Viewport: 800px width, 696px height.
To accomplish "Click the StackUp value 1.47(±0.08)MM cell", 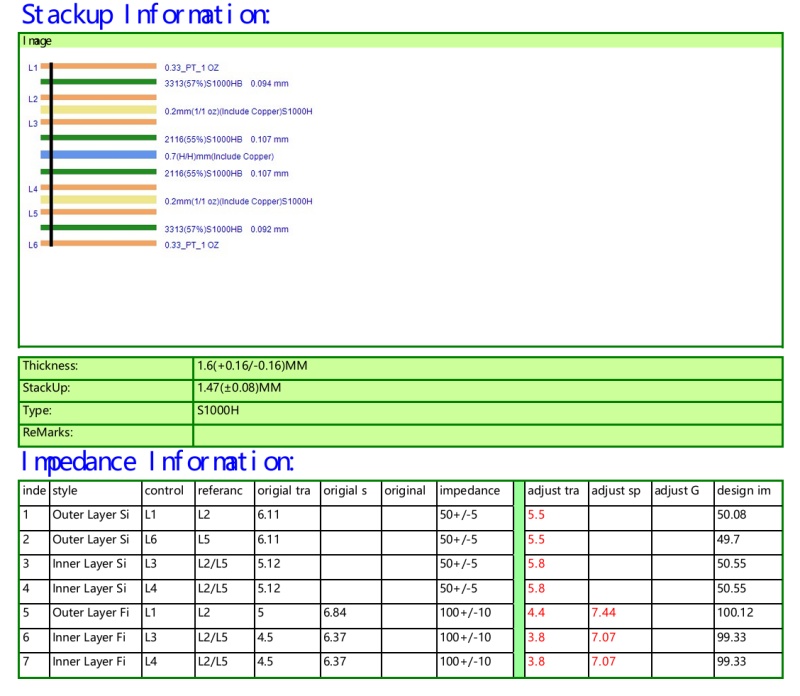I will [487, 388].
